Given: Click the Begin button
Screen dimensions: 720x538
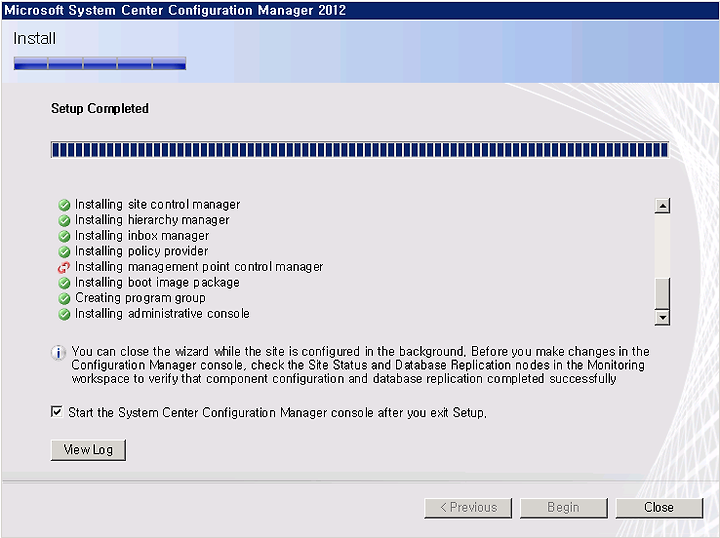Looking at the screenshot, I should 563,508.
